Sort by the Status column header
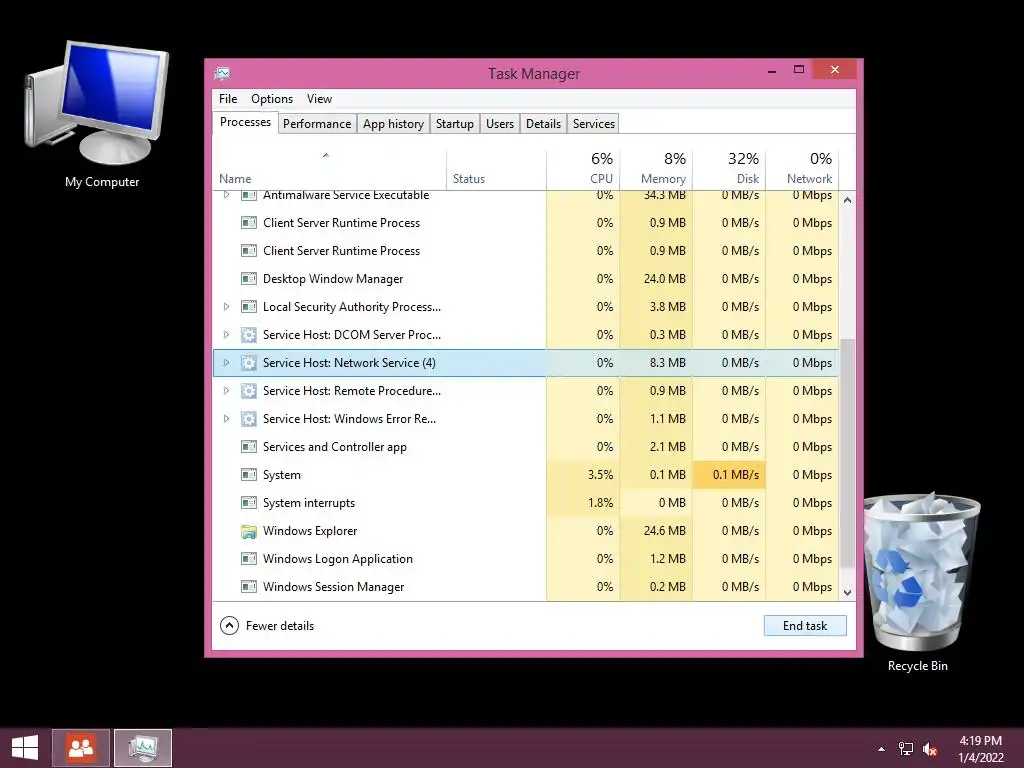 click(x=496, y=168)
